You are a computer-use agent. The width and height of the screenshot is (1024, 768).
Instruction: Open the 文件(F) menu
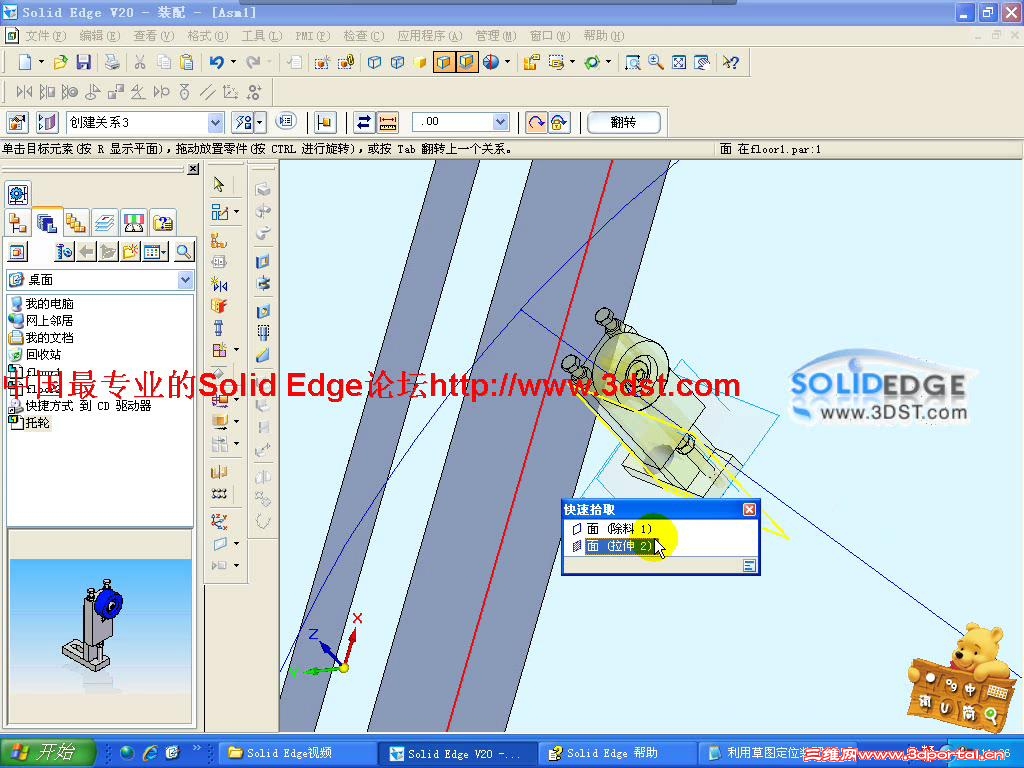tap(45, 36)
